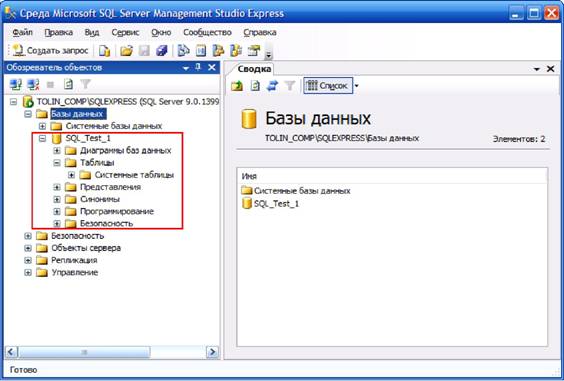Screen dimensions: 564x381
Task: Select the Таблицы folder in the tree
Action: [x=97, y=163]
